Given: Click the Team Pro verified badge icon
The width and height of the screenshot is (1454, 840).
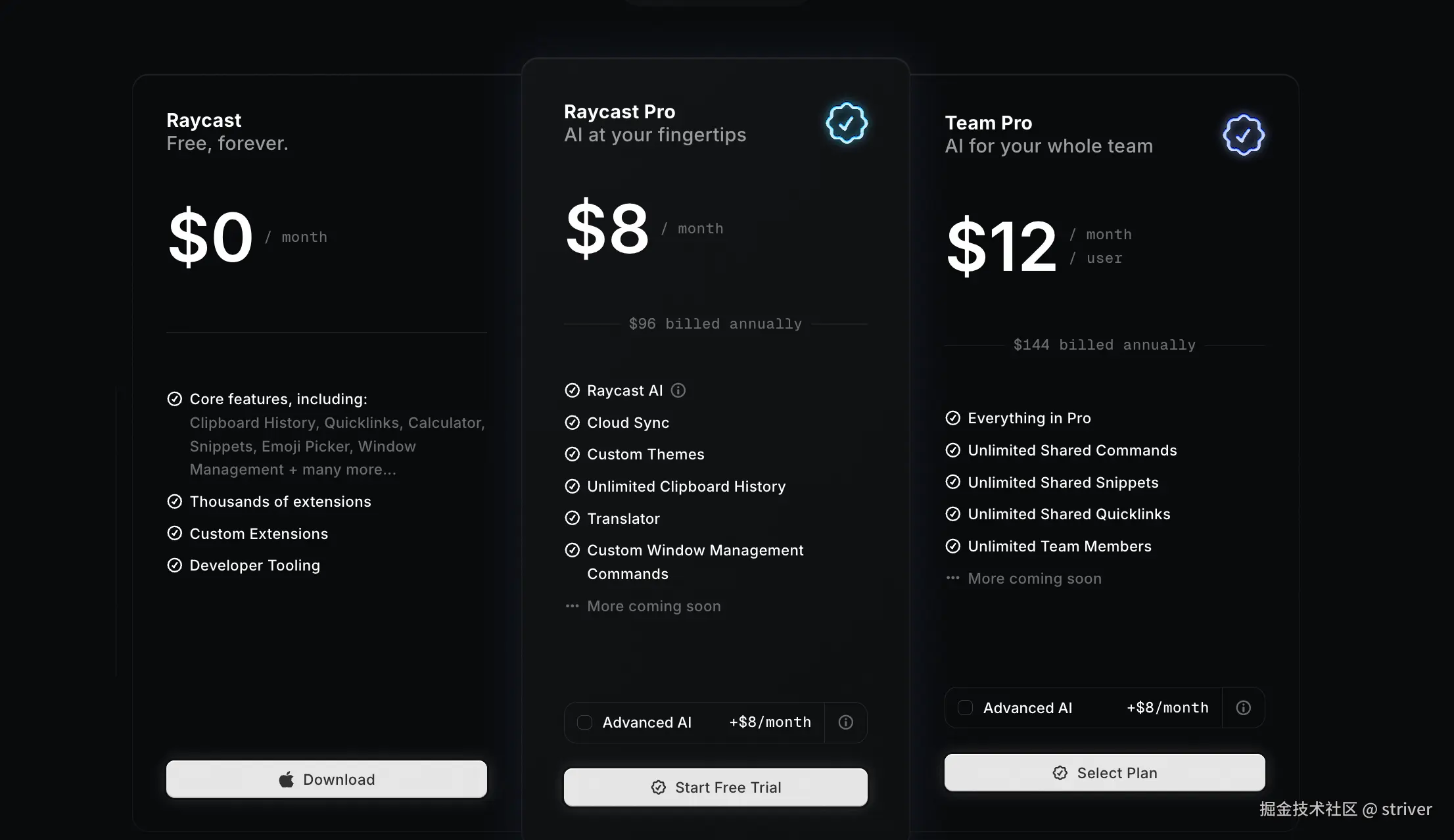Looking at the screenshot, I should click(x=1243, y=135).
